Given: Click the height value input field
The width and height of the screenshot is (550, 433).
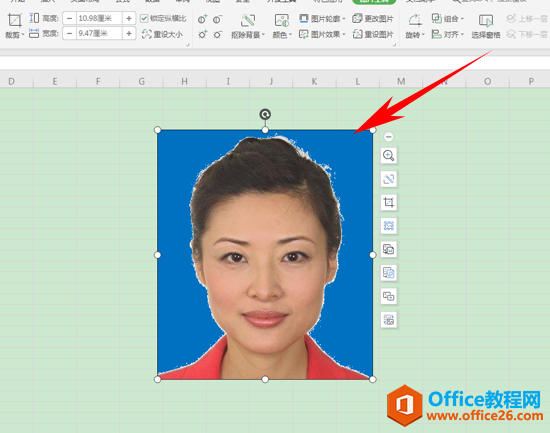Looking at the screenshot, I should click(x=99, y=18).
